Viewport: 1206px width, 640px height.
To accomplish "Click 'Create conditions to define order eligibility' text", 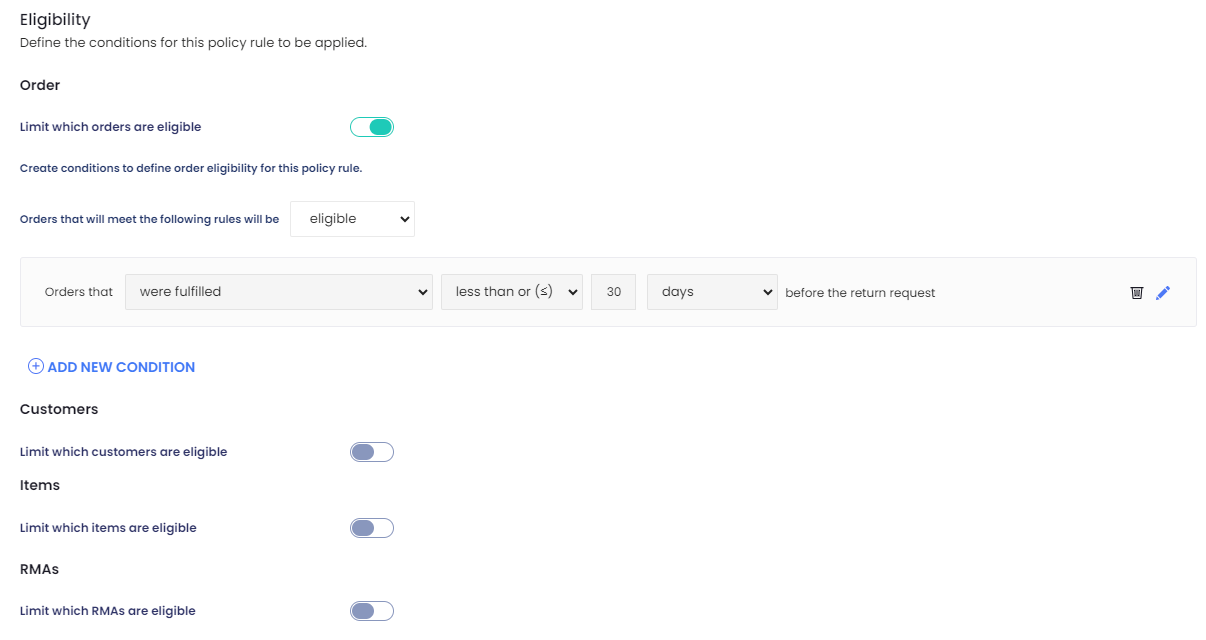I will pyautogui.click(x=191, y=168).
